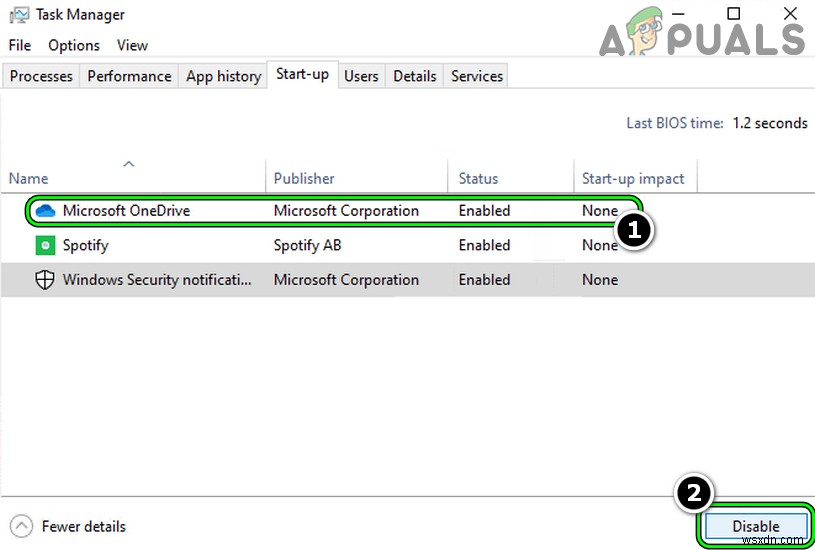Screen dimensions: 815x550
Task: Sort by Start-up impact column header
Action: tap(633, 178)
